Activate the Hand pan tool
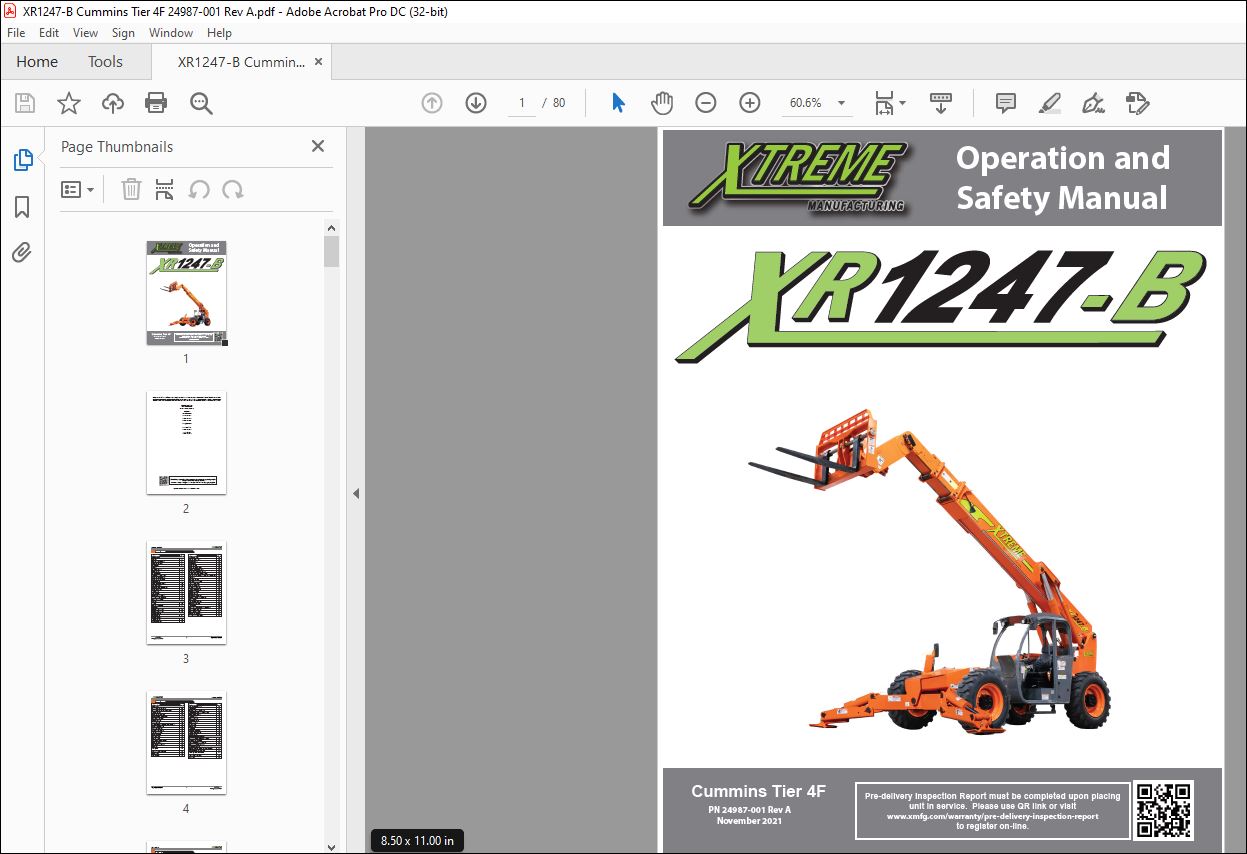Viewport: 1247px width, 854px height. [x=662, y=103]
